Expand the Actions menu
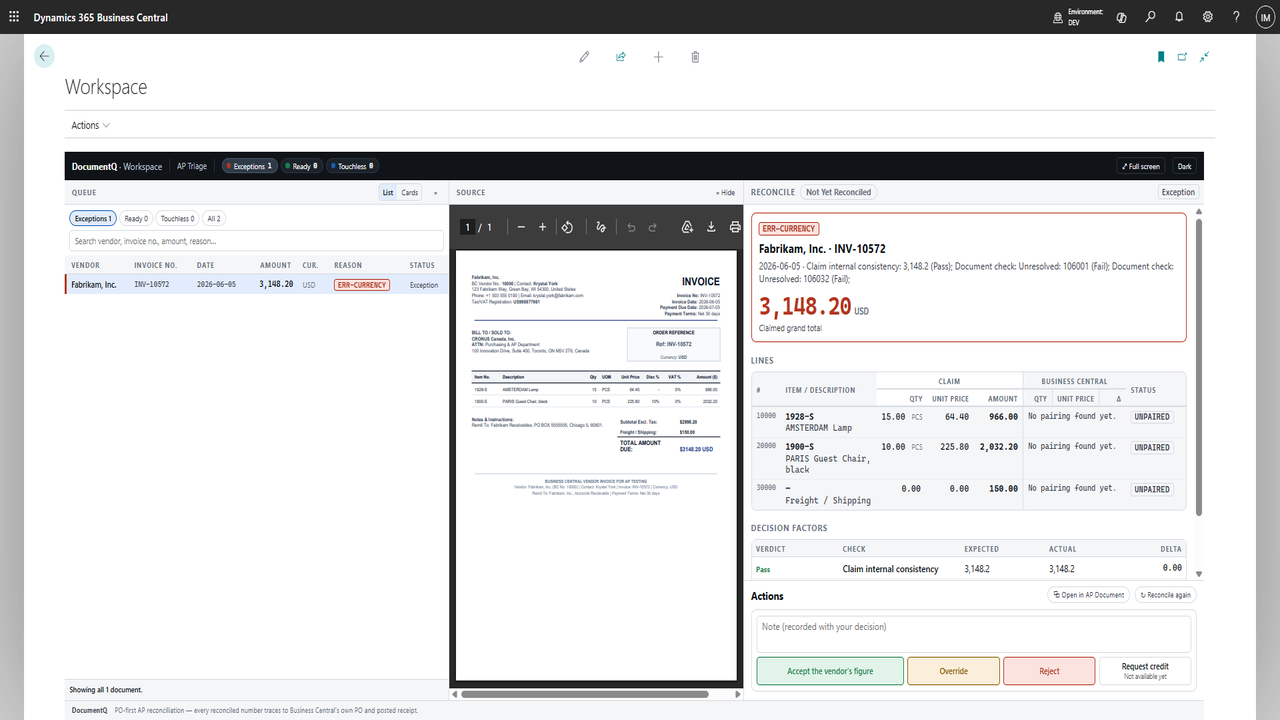Image resolution: width=1280 pixels, height=720 pixels. (90, 125)
